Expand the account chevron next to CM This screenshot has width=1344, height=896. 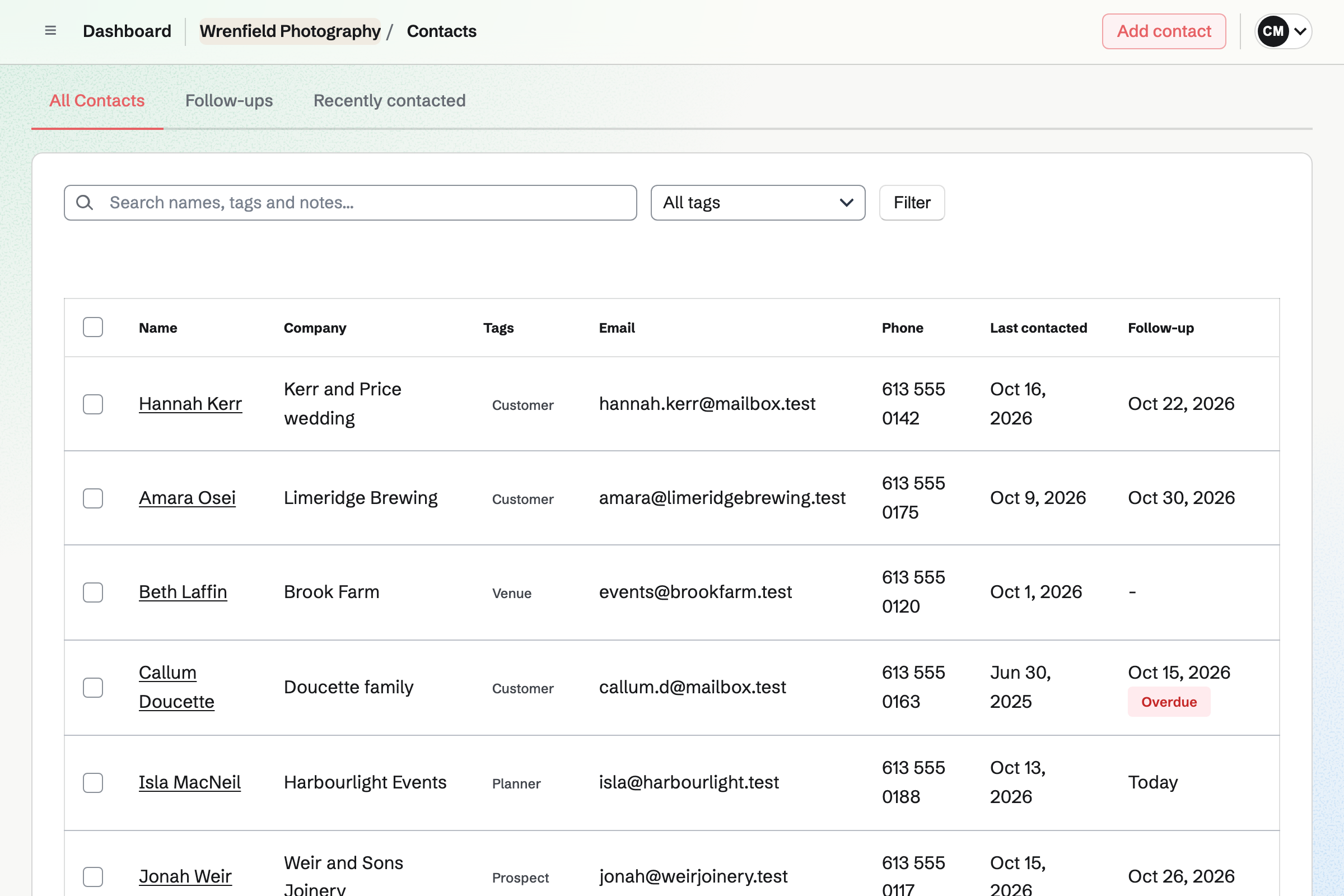point(1300,31)
